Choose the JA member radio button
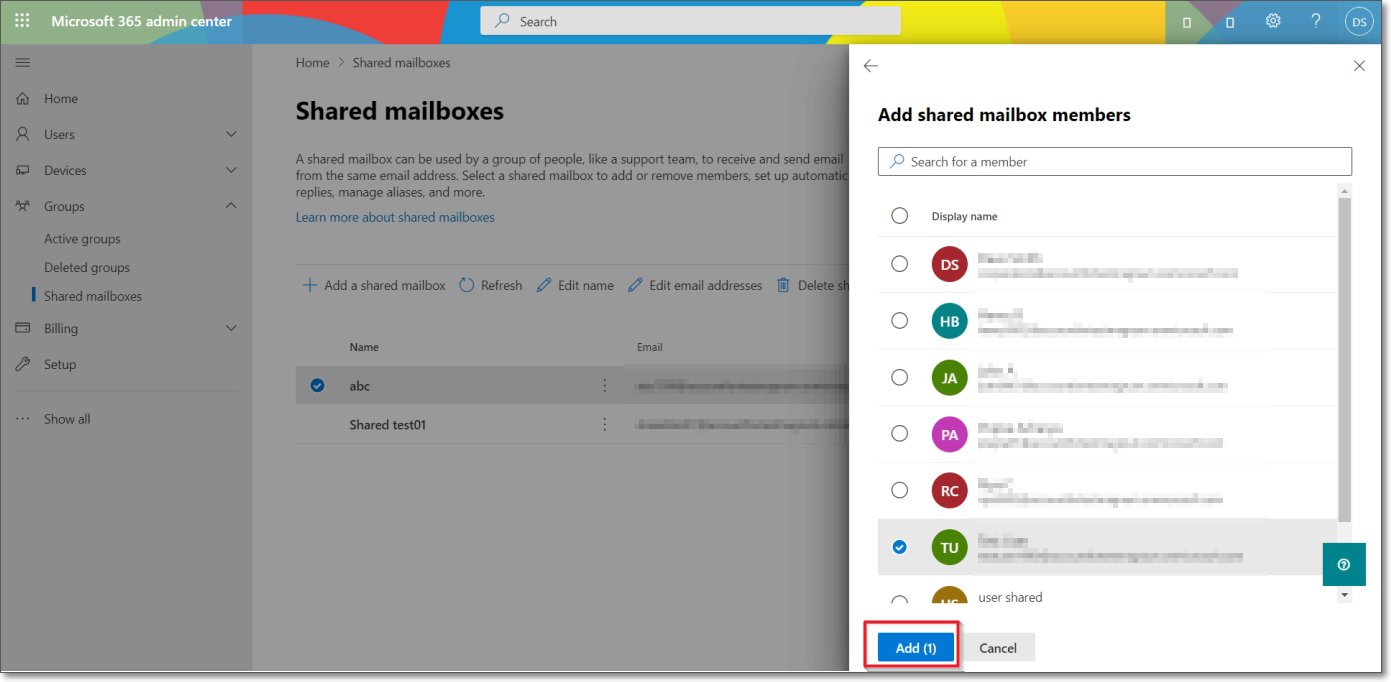The image size is (1391, 682). point(899,377)
